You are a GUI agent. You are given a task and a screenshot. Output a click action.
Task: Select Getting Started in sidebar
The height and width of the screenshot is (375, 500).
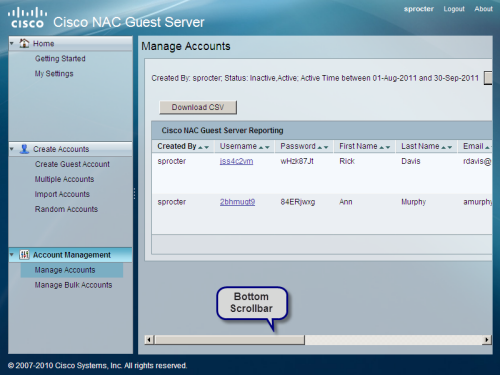point(60,59)
